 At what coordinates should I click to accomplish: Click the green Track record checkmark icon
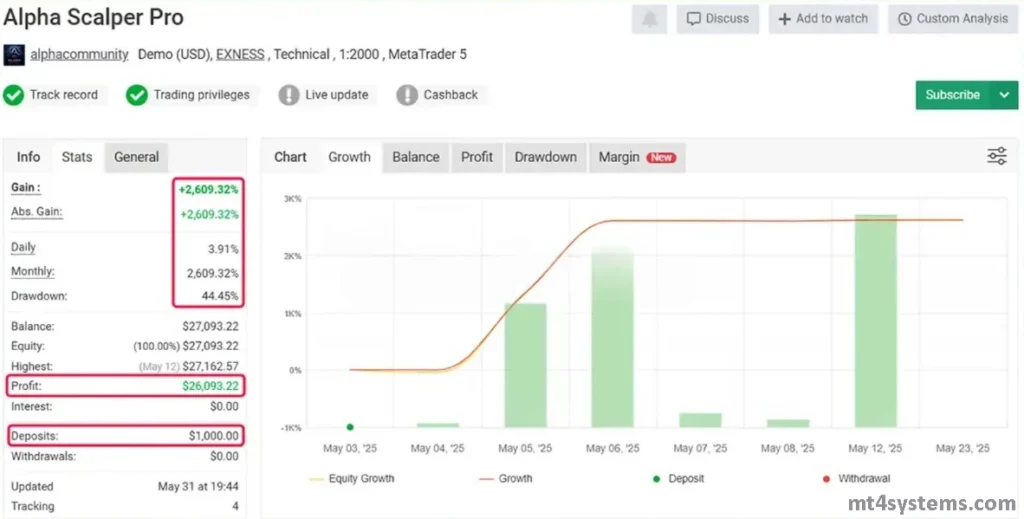[14, 95]
